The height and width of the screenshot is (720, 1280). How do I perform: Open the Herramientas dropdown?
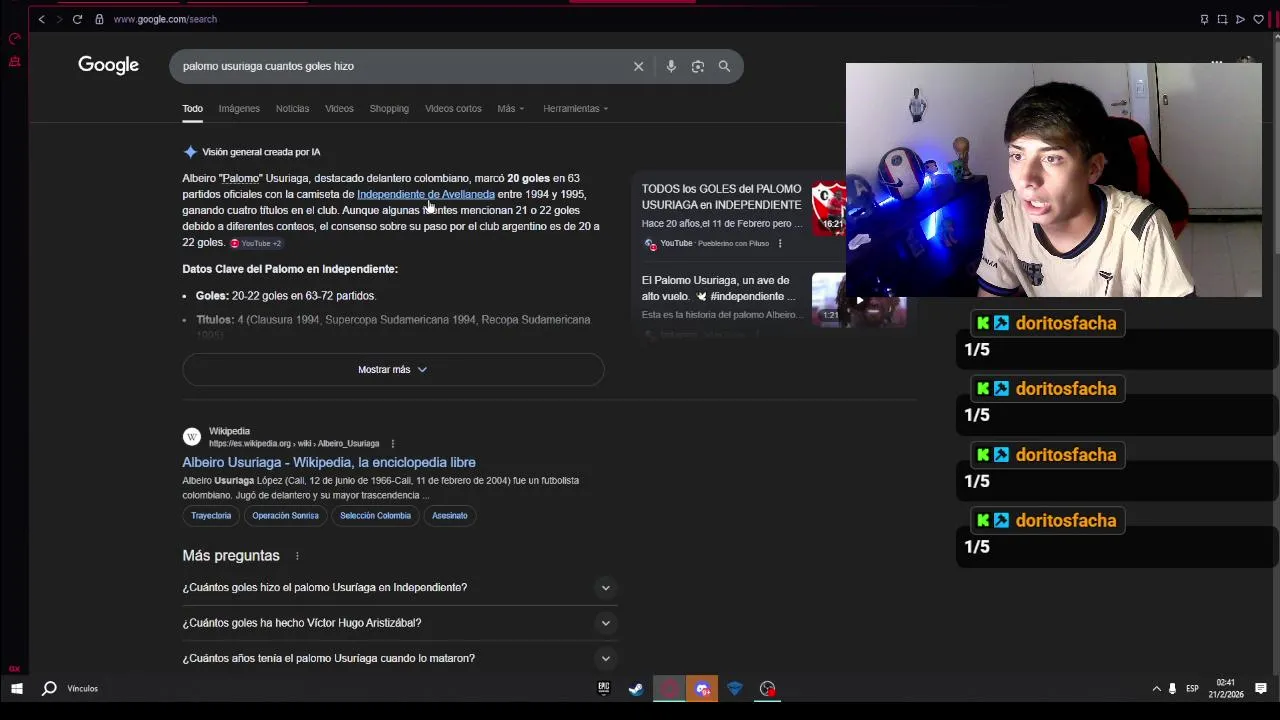575,108
